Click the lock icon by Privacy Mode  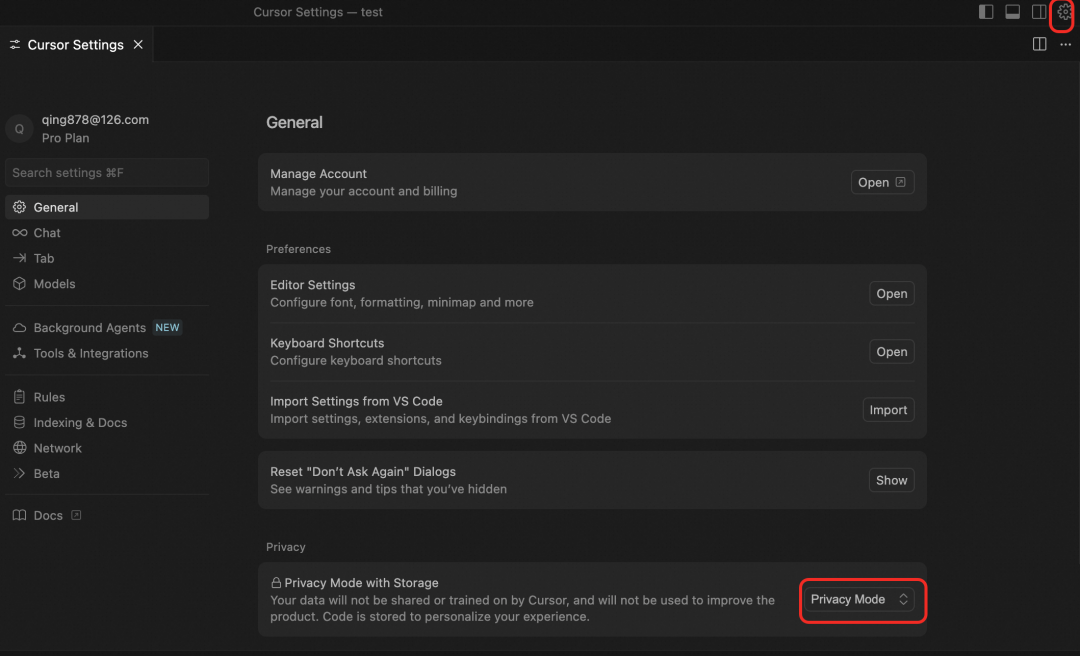click(276, 583)
